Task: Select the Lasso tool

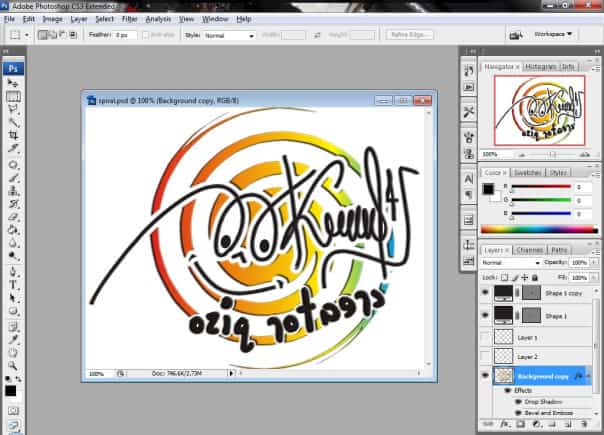Action: [14, 110]
